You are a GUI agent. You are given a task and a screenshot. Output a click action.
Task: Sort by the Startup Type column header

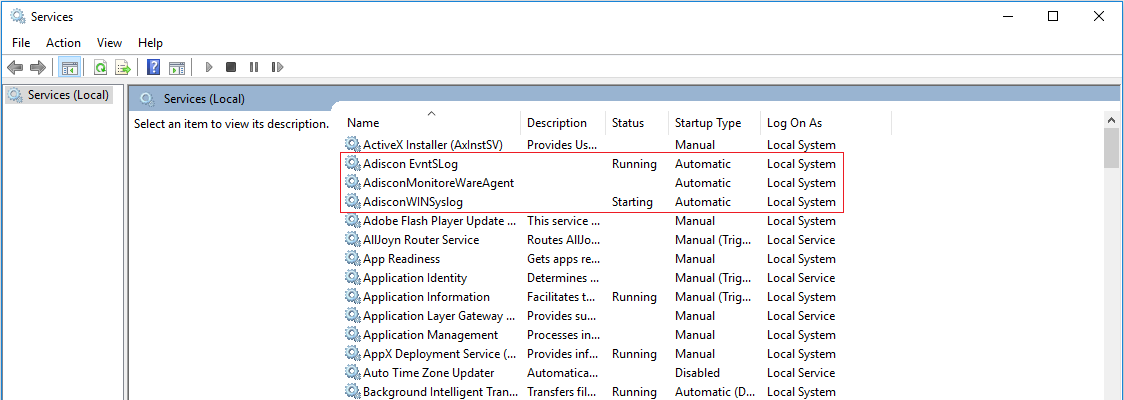click(x=708, y=123)
